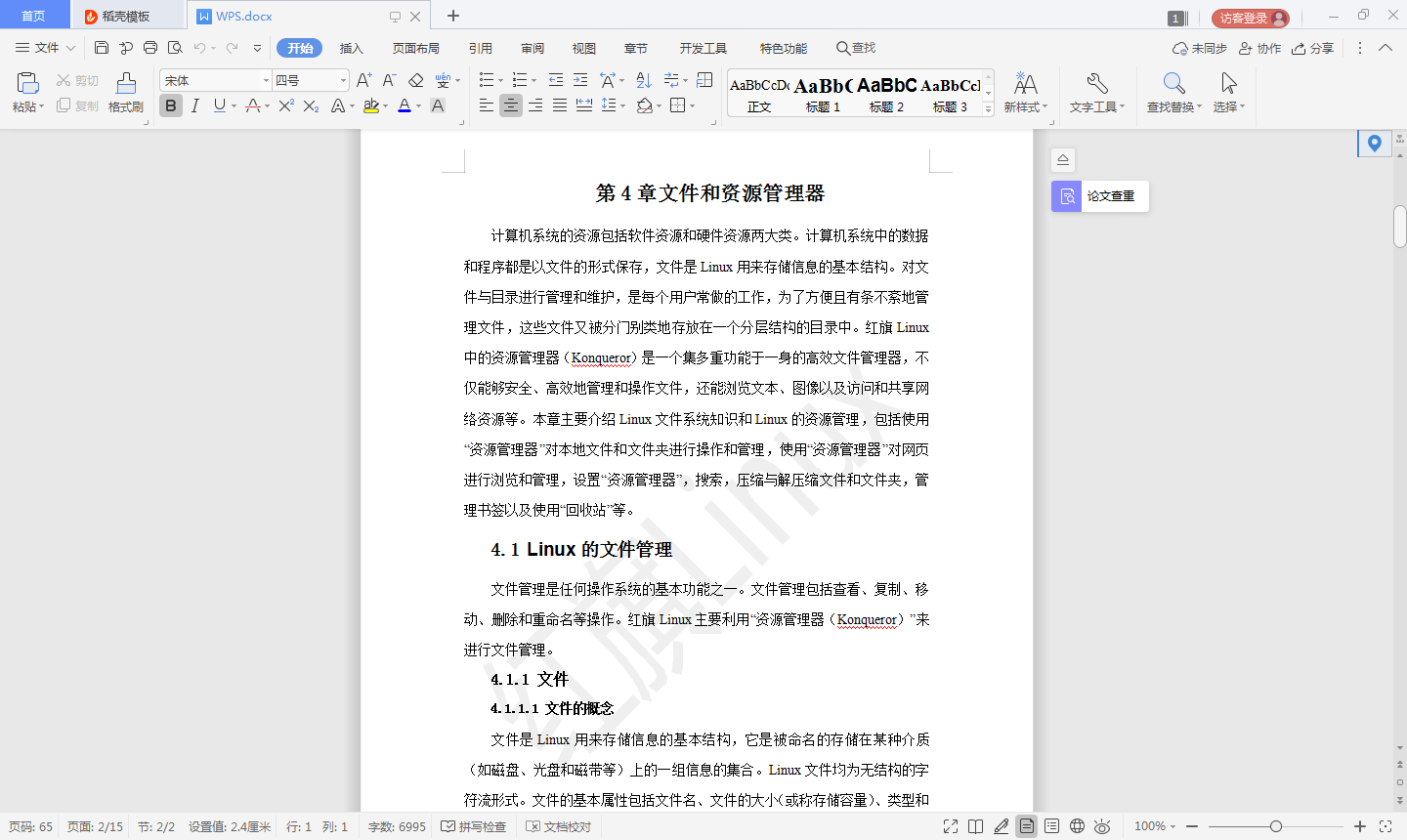
Task: Open borders dropdown arrow
Action: [693, 106]
